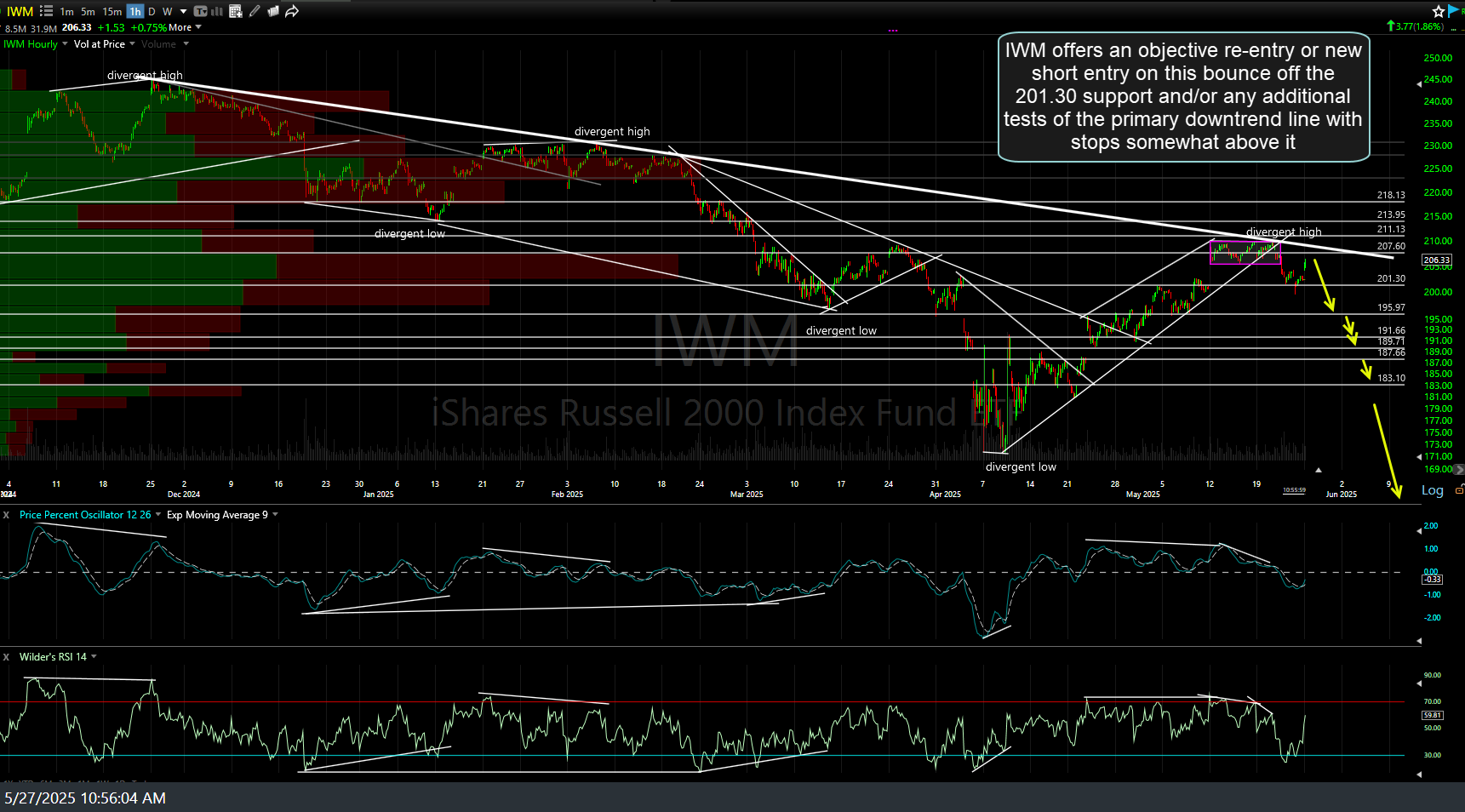Click the share arrow icon

pos(292,11)
